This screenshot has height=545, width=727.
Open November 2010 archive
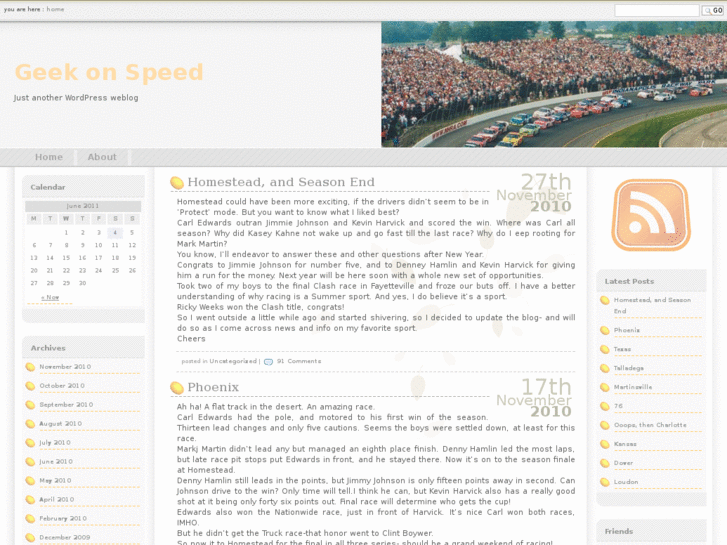65,366
